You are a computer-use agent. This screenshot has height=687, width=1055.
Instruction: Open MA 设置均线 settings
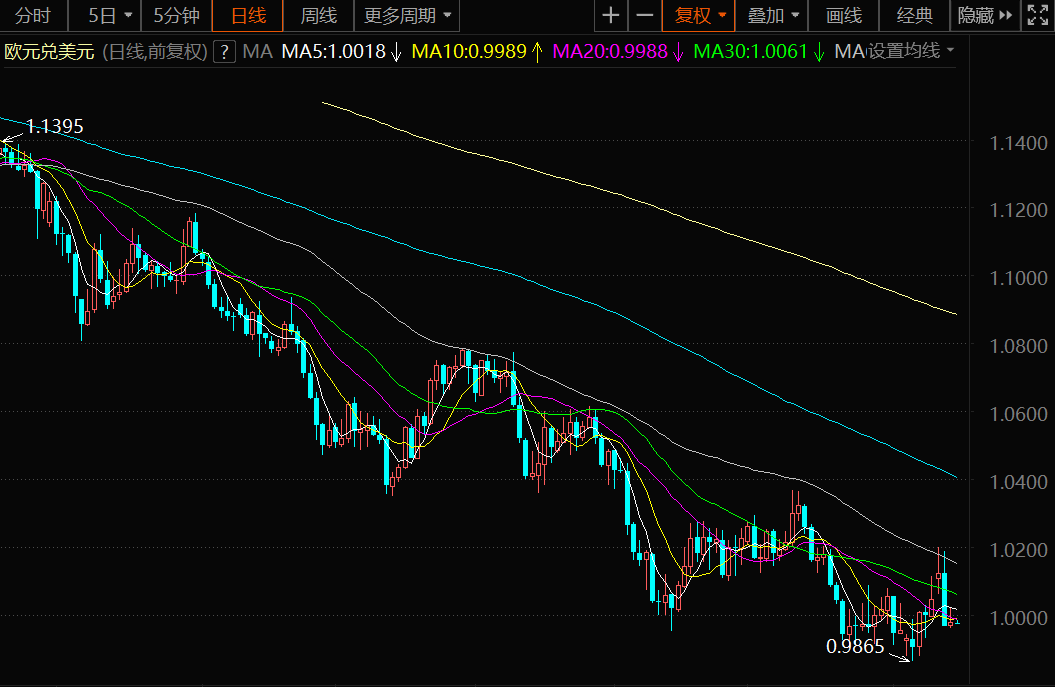894,51
